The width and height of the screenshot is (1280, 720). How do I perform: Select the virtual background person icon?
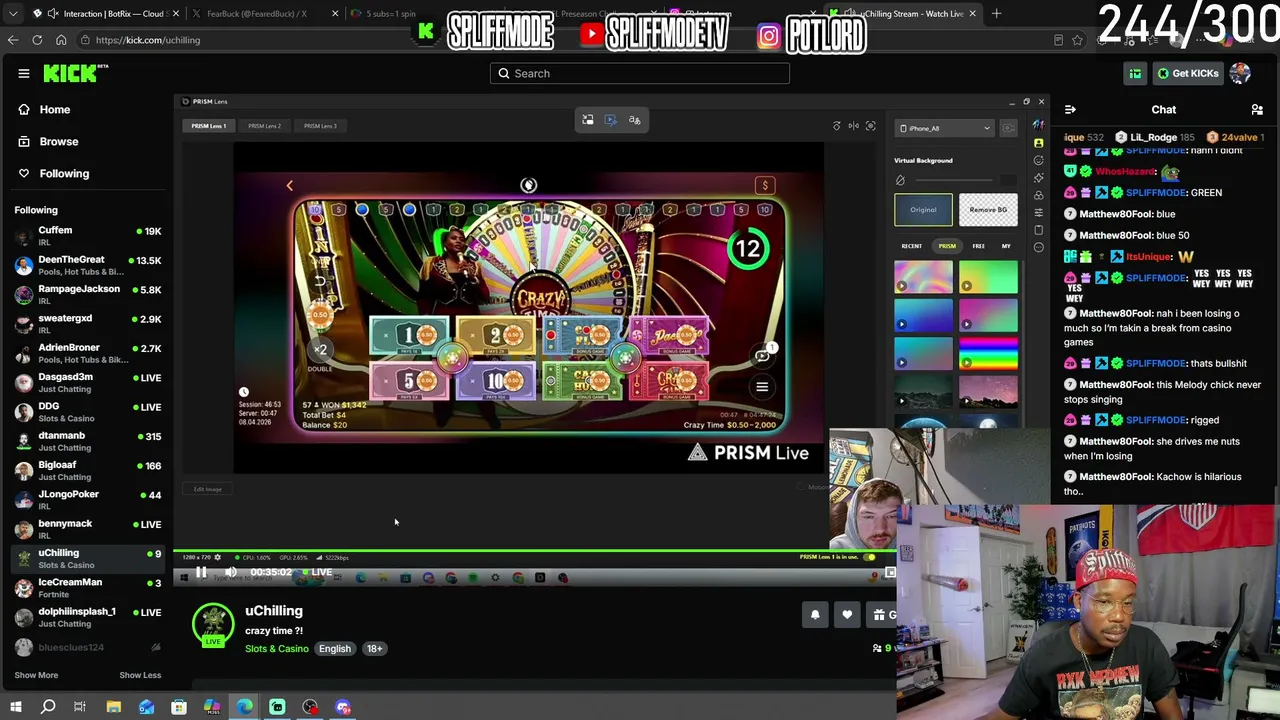(1038, 143)
